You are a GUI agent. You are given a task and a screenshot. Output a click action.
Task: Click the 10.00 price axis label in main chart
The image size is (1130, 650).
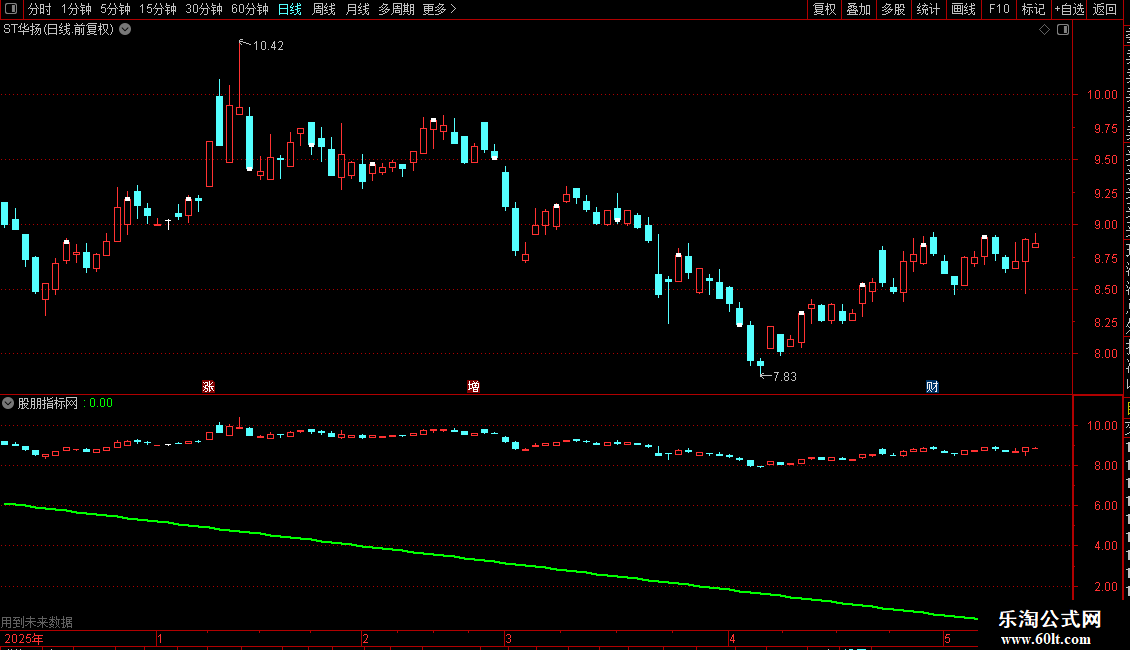coord(1102,95)
